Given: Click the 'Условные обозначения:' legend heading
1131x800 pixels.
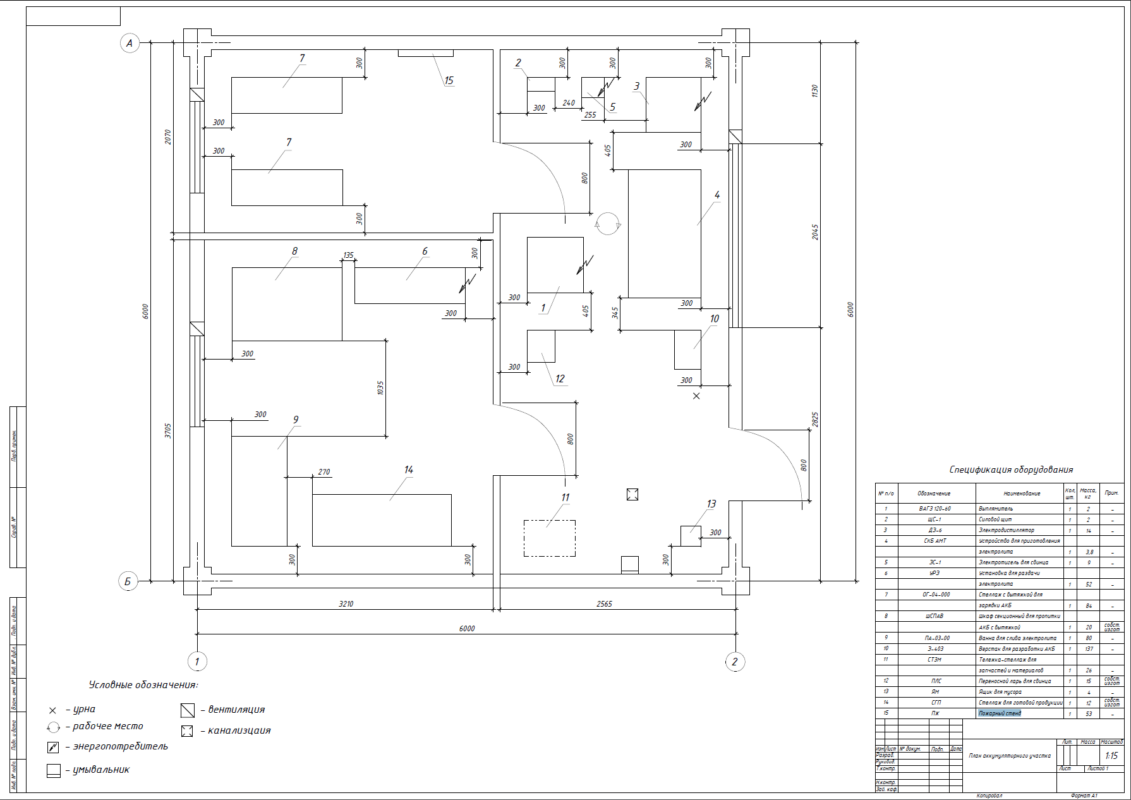Looking at the screenshot, I should (x=144, y=685).
